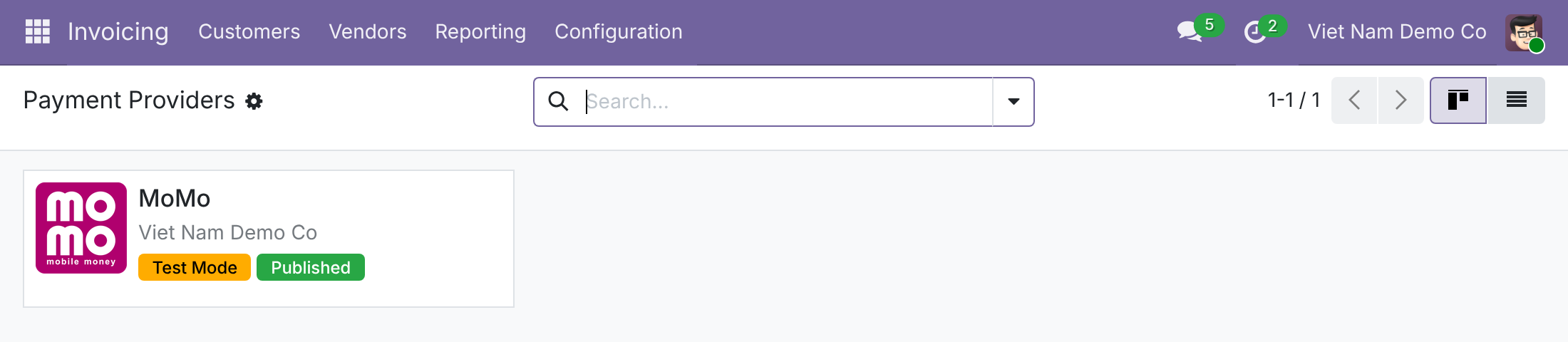
Task: Open the Reporting menu
Action: click(480, 32)
